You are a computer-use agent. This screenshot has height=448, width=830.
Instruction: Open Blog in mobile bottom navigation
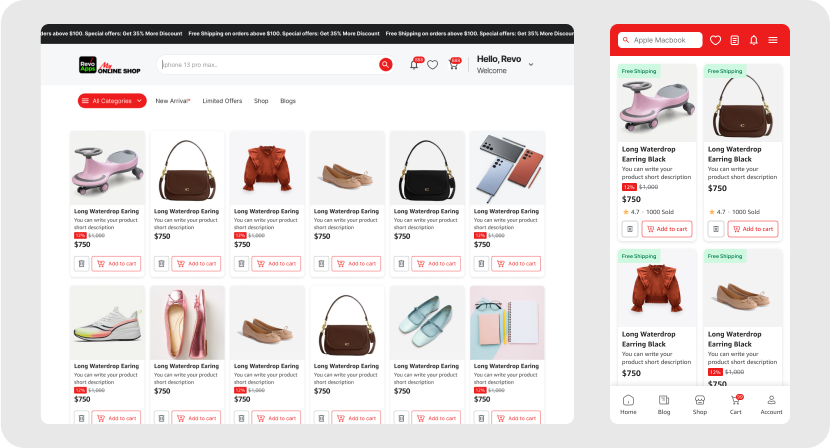coord(664,404)
